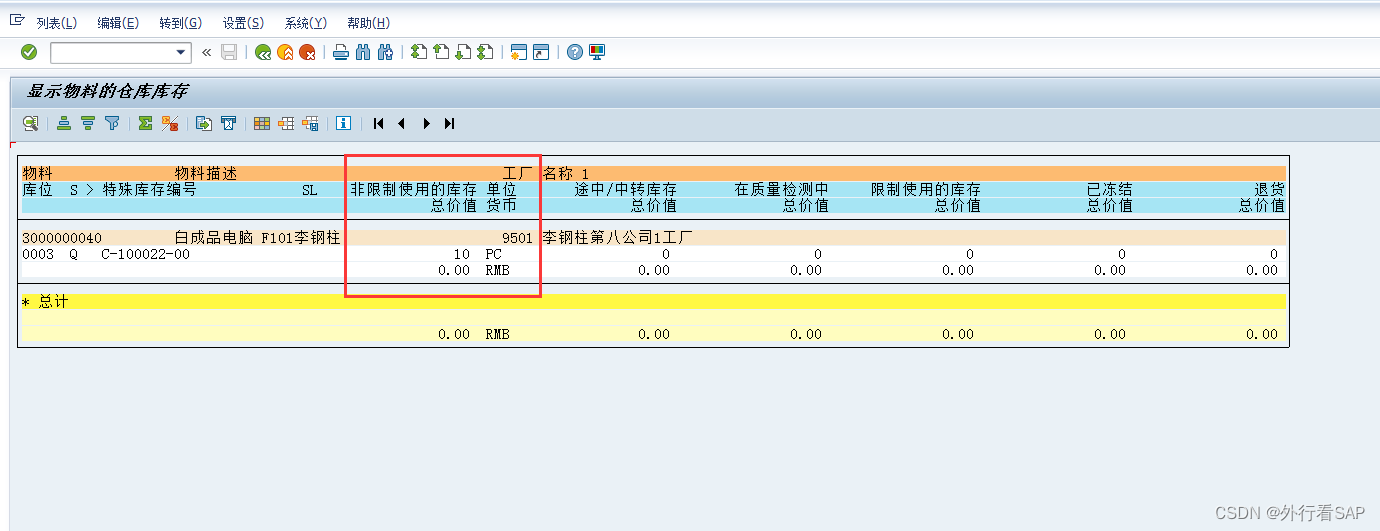Screen dimensions: 1380x531
Task: Open the SAP system menu icon
Action: [16, 21]
